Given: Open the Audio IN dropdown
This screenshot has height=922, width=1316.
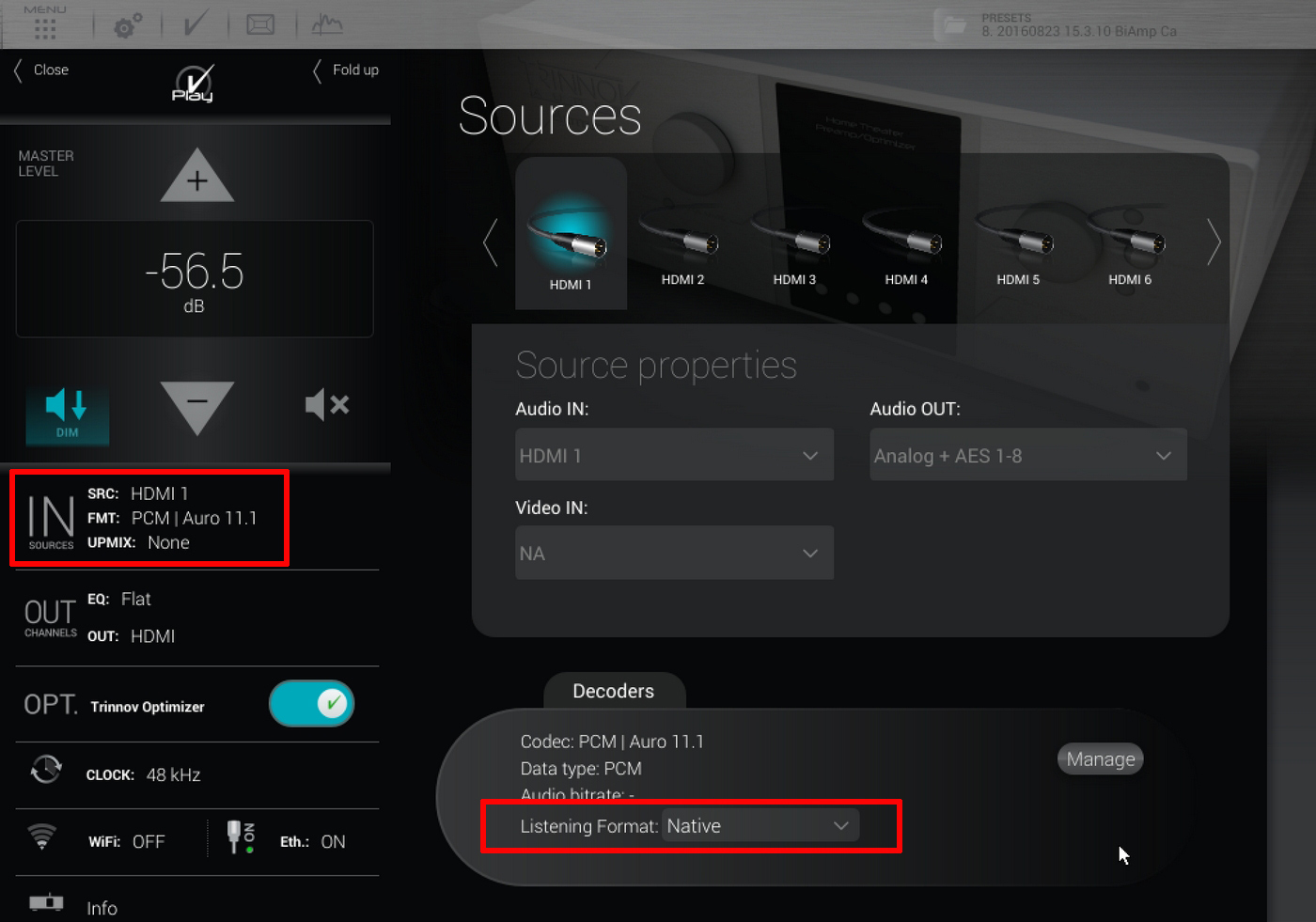Looking at the screenshot, I should pyautogui.click(x=673, y=456).
